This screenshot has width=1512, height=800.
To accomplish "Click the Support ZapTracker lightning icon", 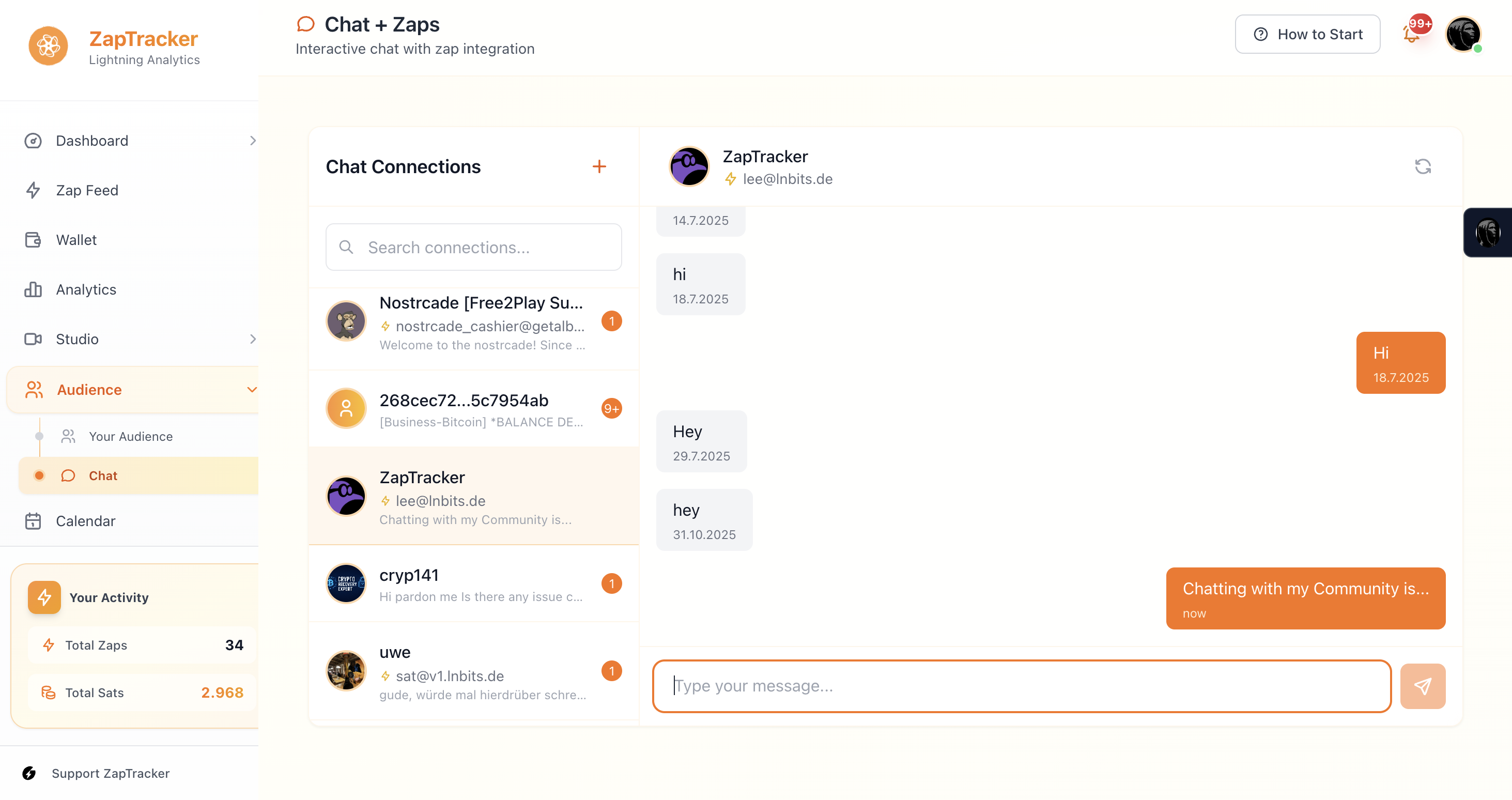I will (29, 774).
